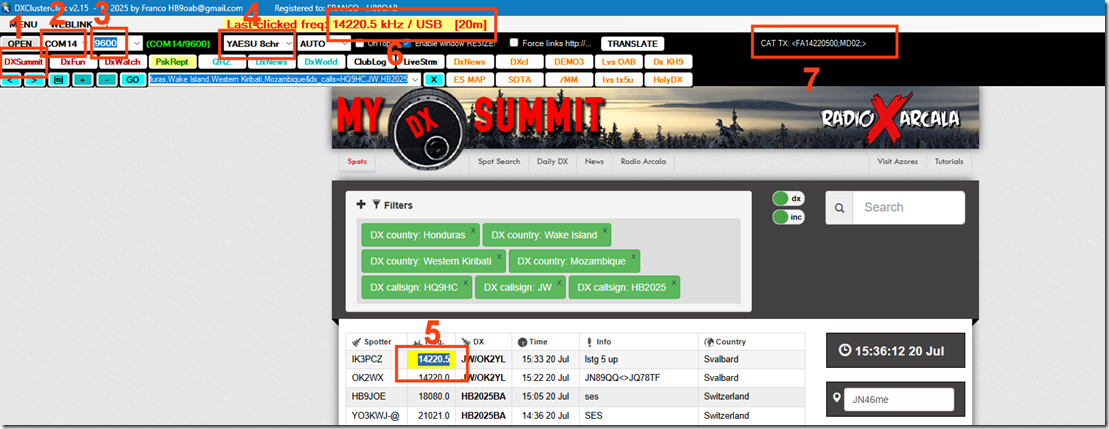Screen dimensions: 1109x429
Task: Remove the DX callsign: HB2025 filter
Action: pos(673,283)
